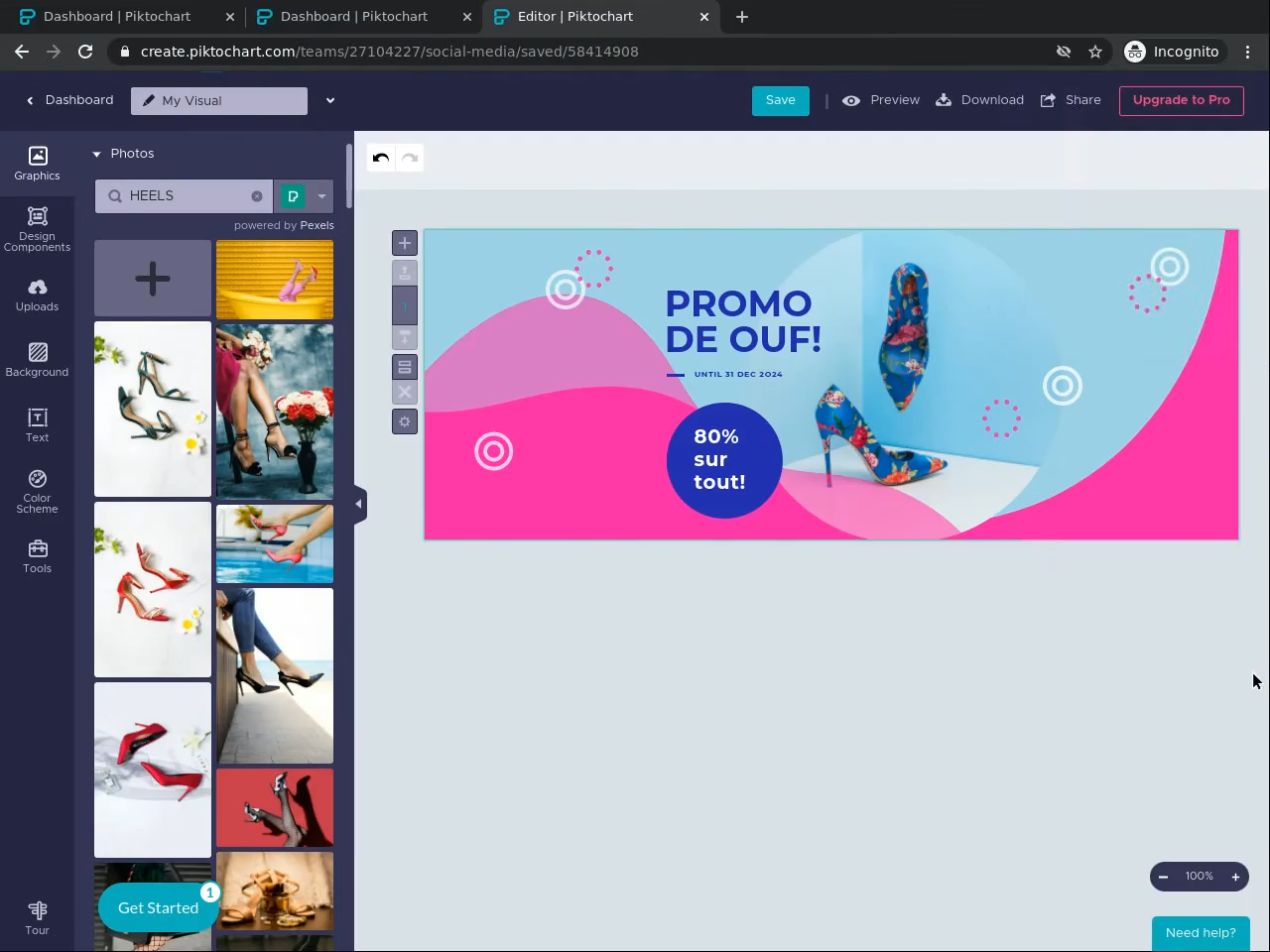Select the red heel by pool photo
Screen dimensions: 1270x952
pyautogui.click(x=275, y=543)
